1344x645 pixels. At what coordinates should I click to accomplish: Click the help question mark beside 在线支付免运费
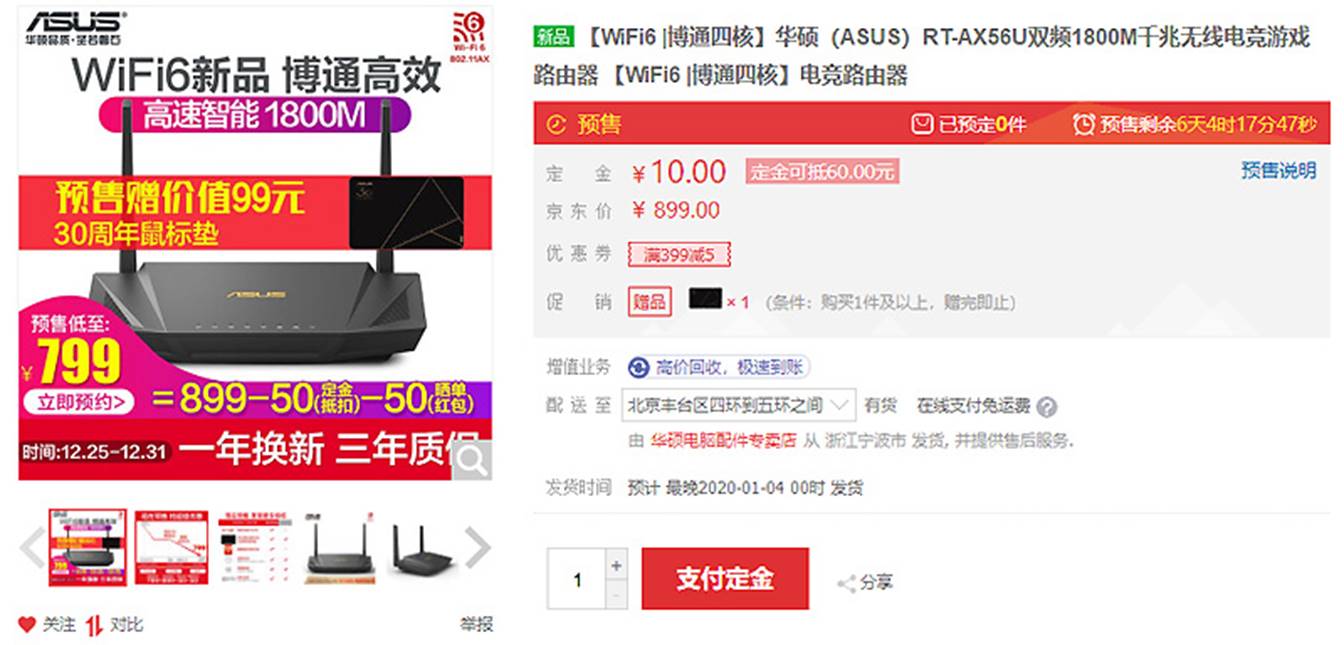1046,406
